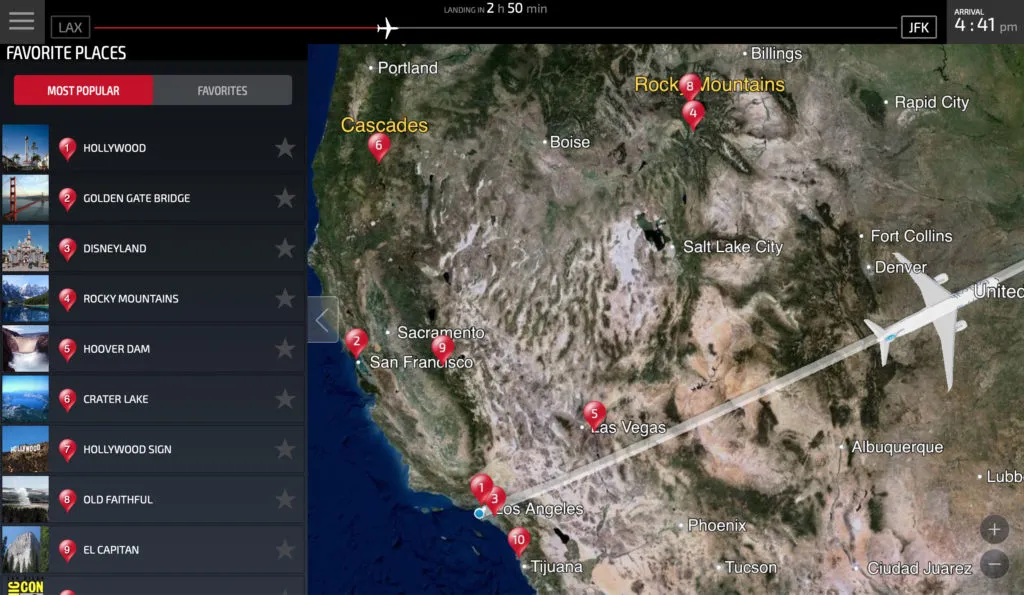The image size is (1024, 595).
Task: Select the Crater Lake pin near Cascades
Action: pos(379,147)
